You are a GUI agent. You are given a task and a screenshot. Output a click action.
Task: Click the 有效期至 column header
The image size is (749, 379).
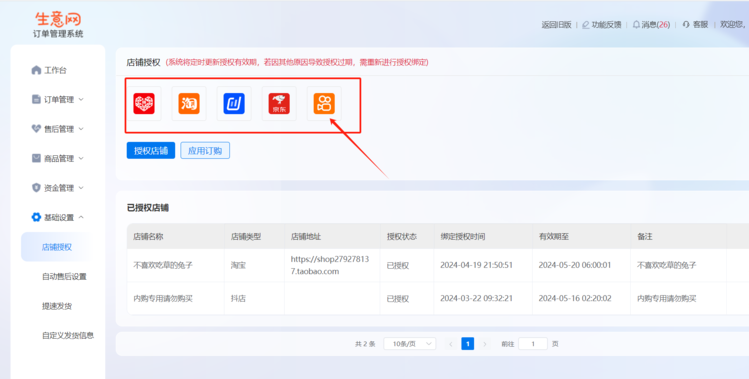tap(554, 237)
